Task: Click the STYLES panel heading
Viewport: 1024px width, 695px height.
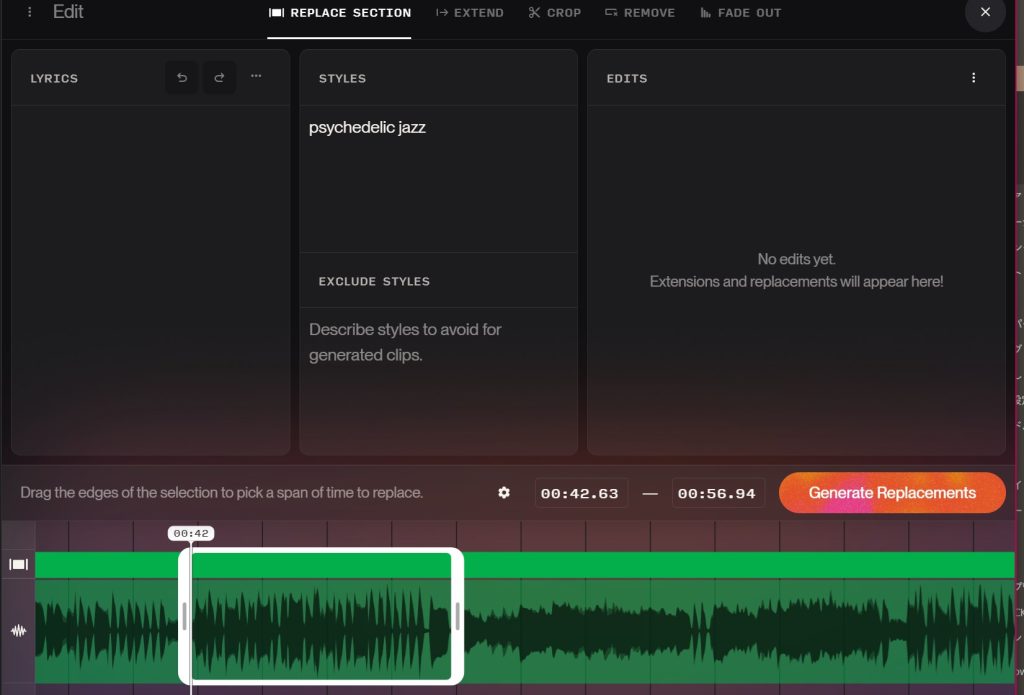Action: 342,78
